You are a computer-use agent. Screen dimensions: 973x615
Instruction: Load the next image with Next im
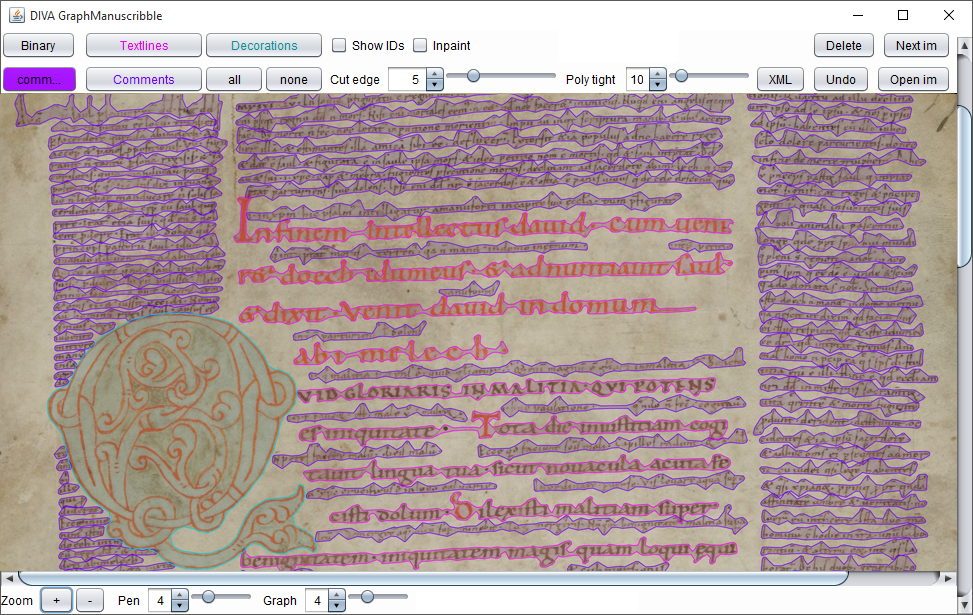[916, 45]
